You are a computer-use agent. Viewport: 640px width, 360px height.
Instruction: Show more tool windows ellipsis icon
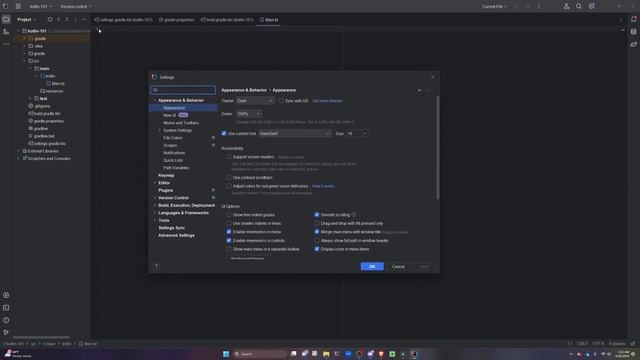click(6, 44)
